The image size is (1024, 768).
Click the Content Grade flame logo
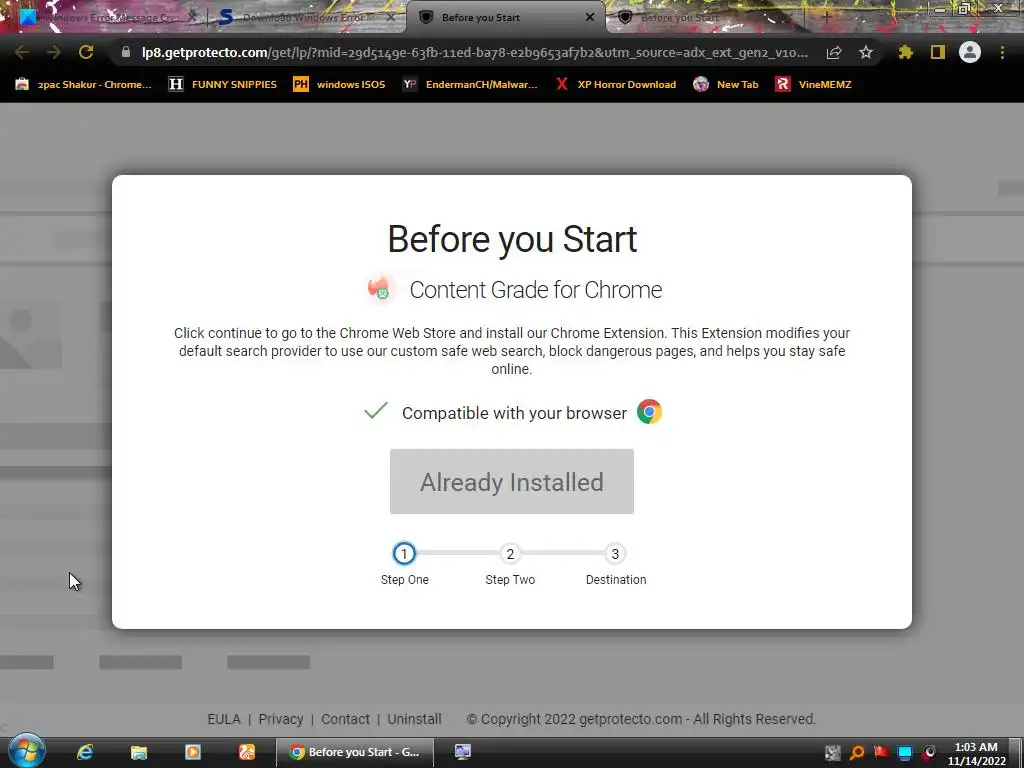click(379, 289)
